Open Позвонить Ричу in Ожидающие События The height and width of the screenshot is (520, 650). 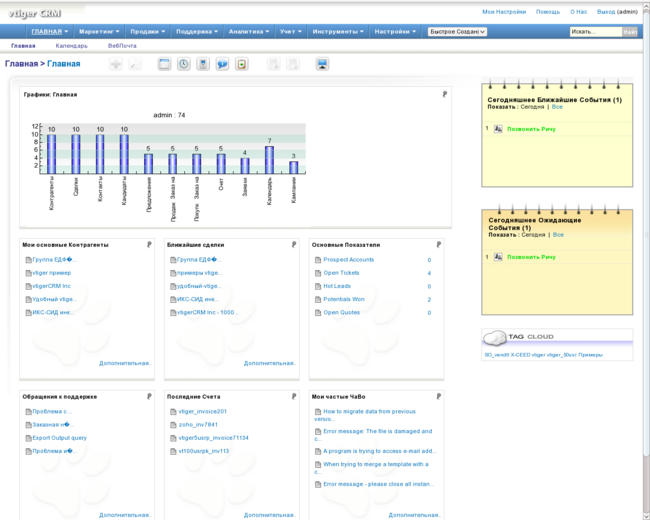click(531, 257)
